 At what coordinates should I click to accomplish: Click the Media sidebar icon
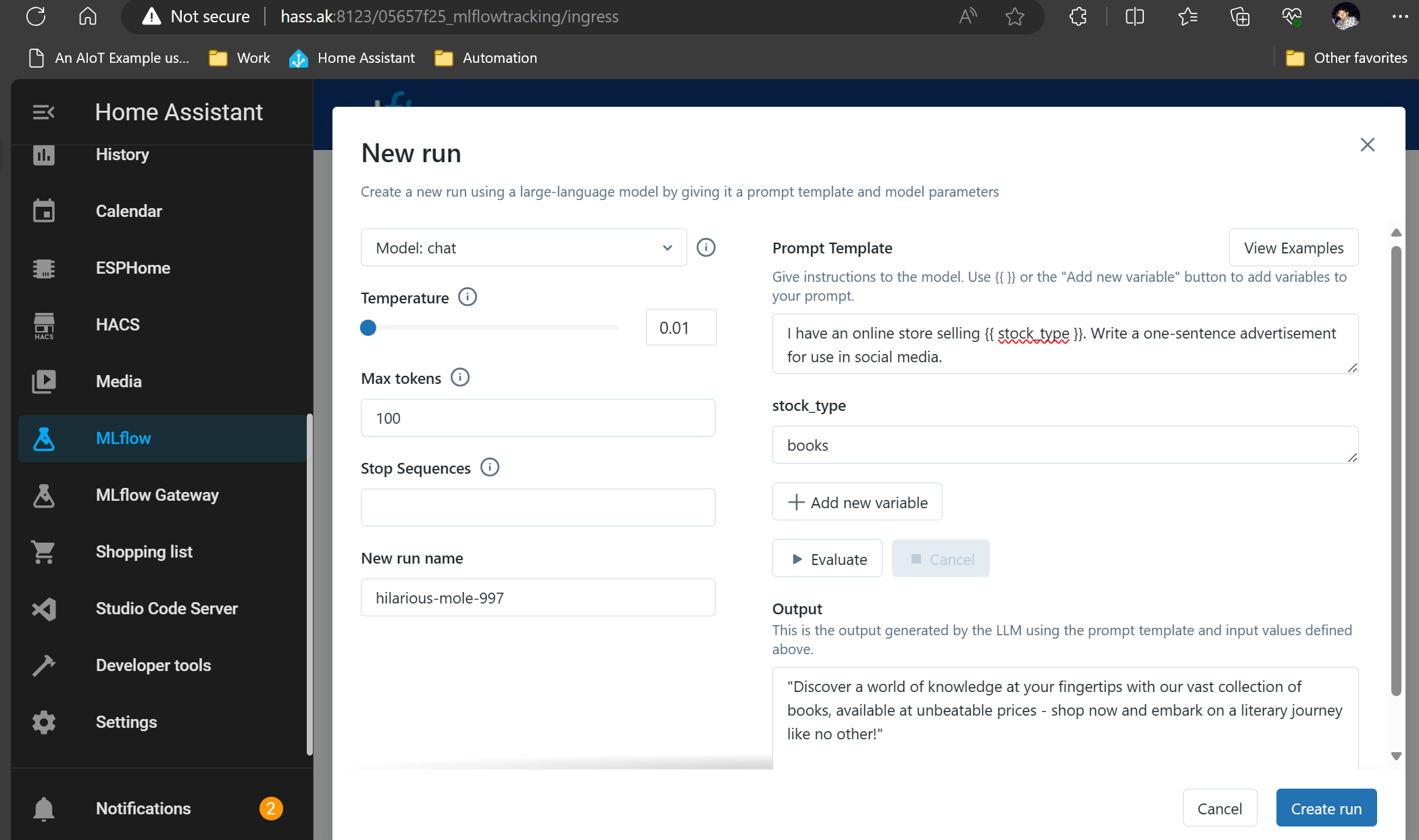click(x=44, y=381)
